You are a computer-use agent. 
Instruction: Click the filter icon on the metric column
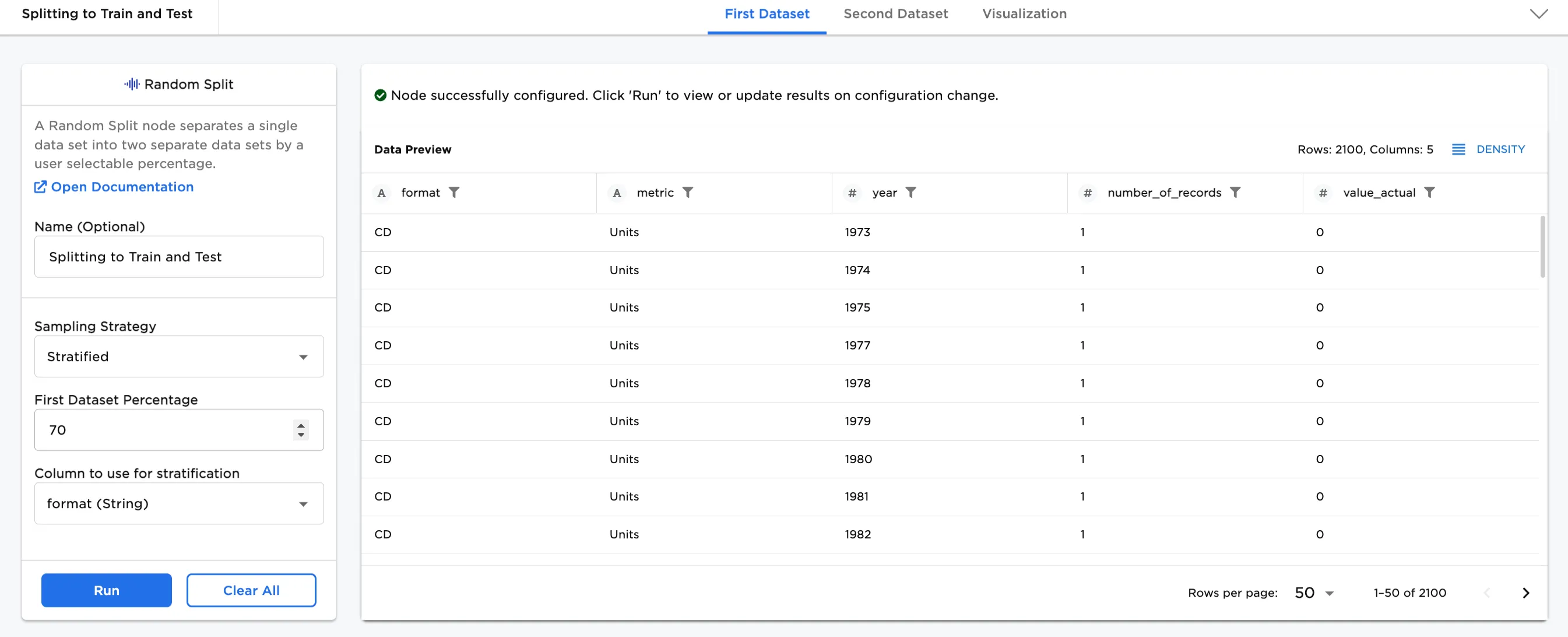(x=688, y=192)
